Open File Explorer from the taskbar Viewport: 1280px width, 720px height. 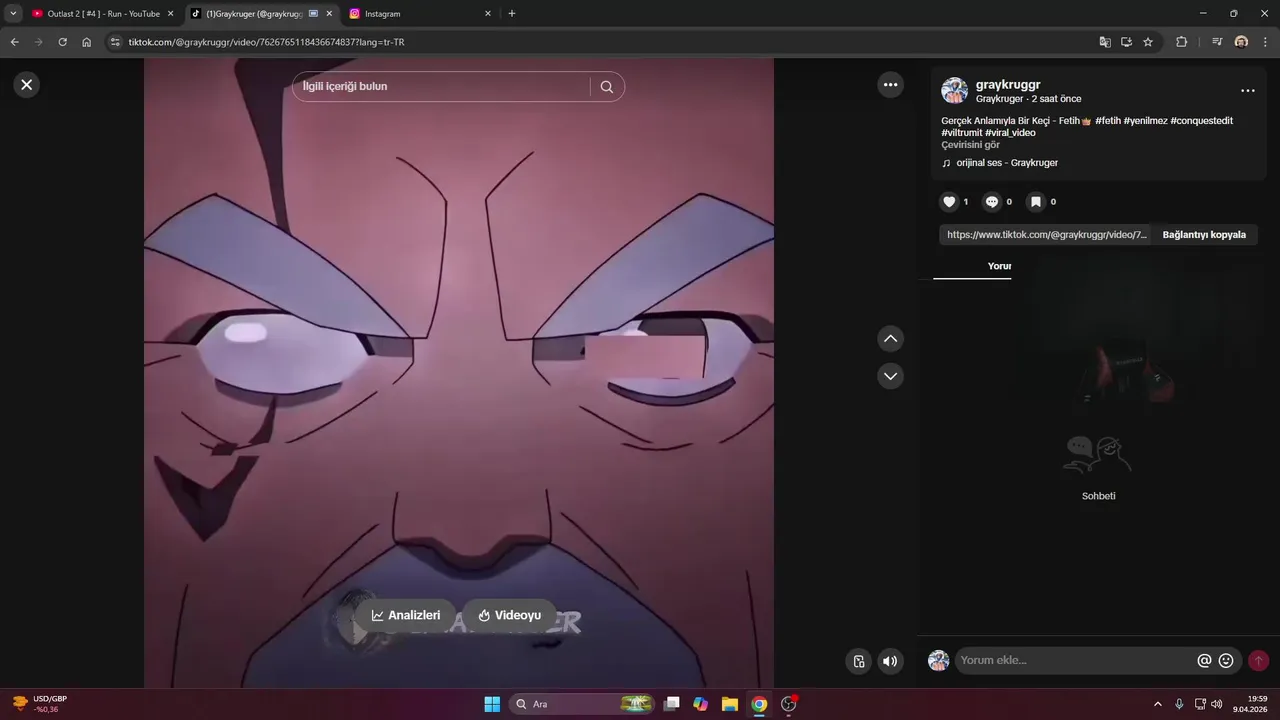tap(730, 704)
